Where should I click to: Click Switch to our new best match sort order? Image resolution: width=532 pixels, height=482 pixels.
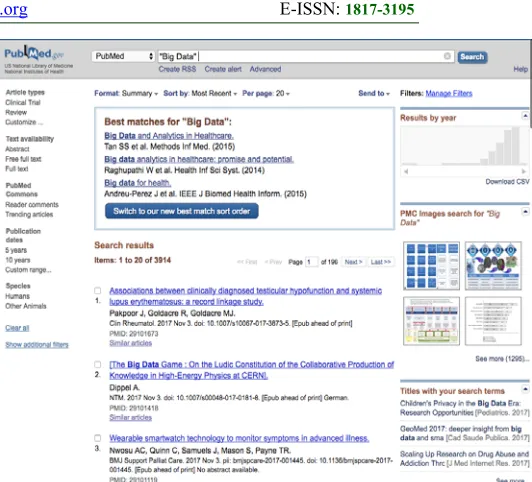pos(182,211)
